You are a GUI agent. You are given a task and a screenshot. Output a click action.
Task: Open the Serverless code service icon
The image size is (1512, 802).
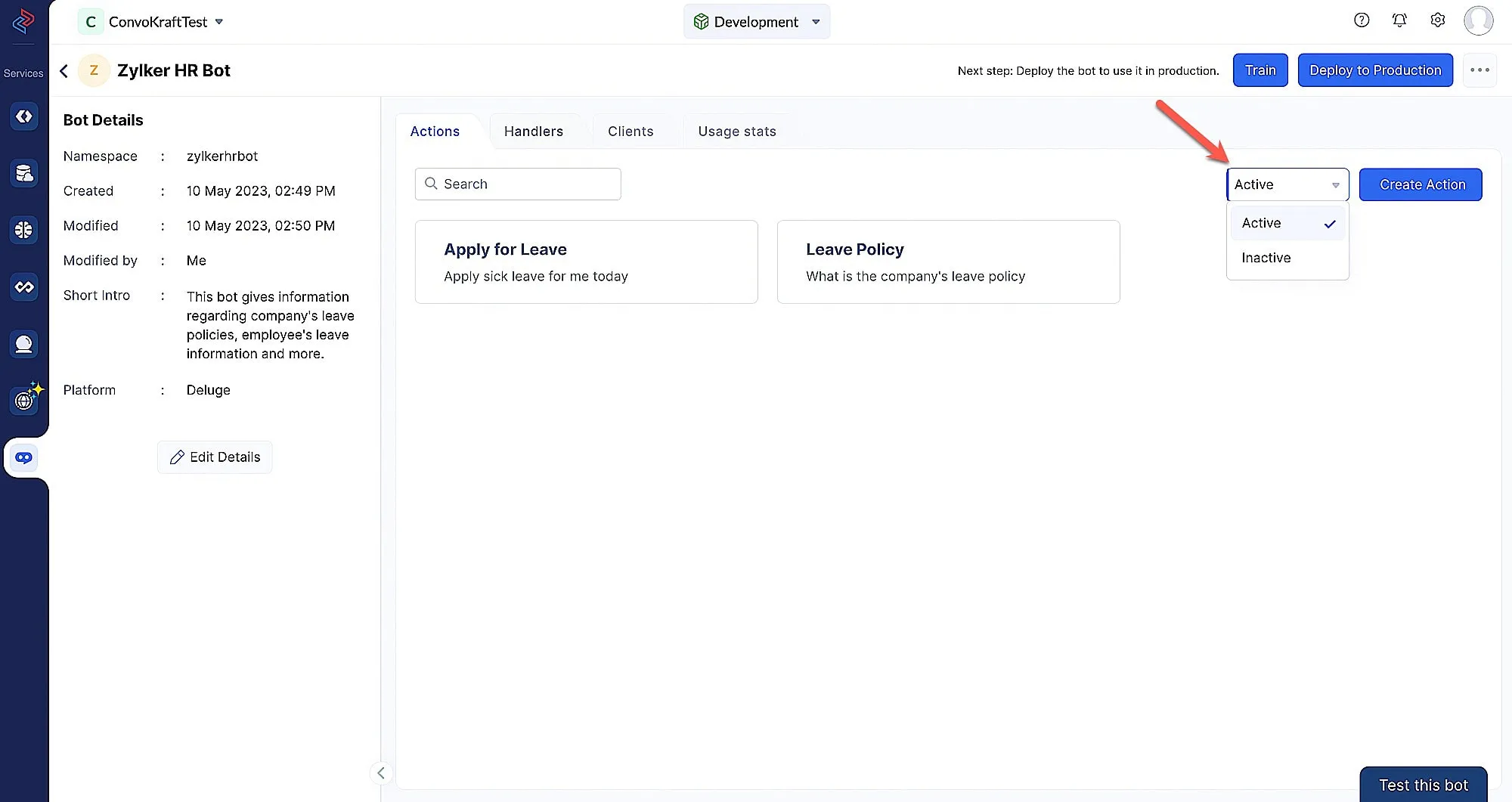[x=24, y=116]
